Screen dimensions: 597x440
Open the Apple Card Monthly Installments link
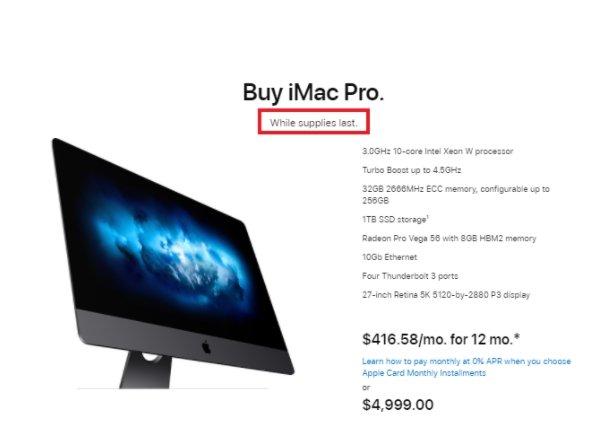click(x=424, y=373)
